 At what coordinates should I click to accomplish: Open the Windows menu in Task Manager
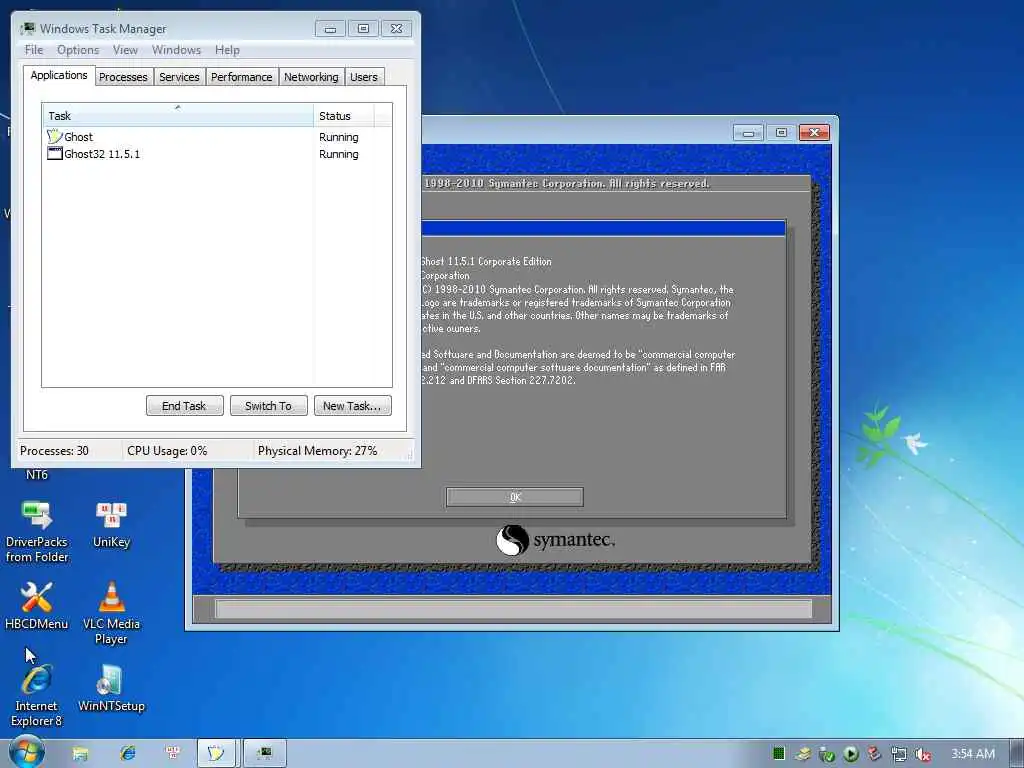pyautogui.click(x=176, y=50)
